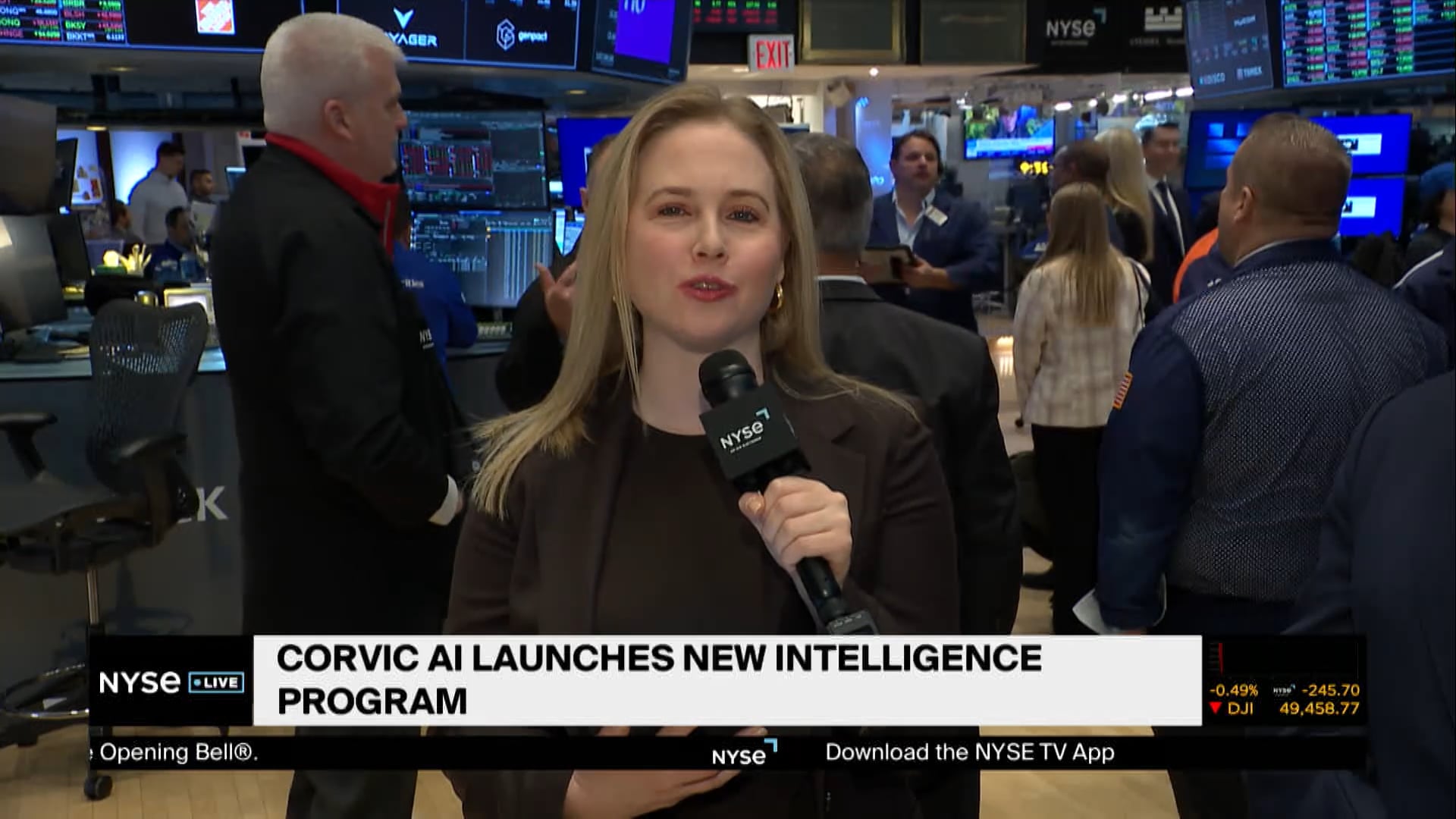
Task: Click the mini chart above the DJI figures
Action: pyautogui.click(x=1283, y=660)
